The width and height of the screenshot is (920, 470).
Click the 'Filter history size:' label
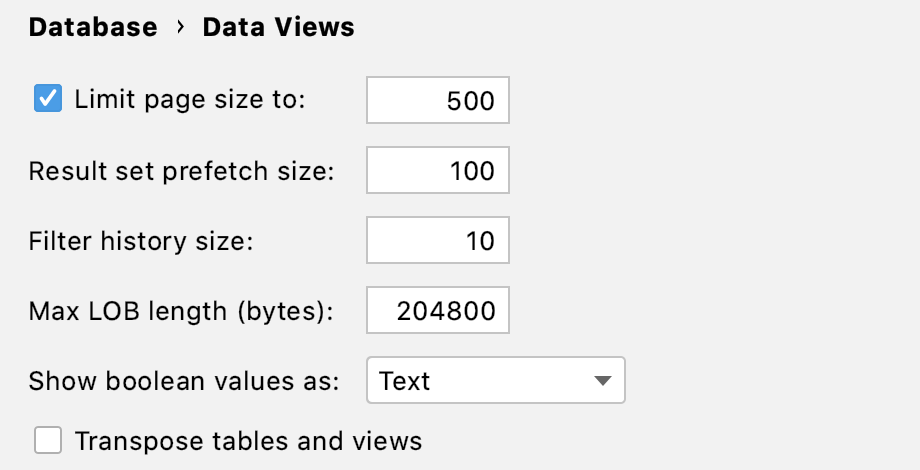(143, 241)
